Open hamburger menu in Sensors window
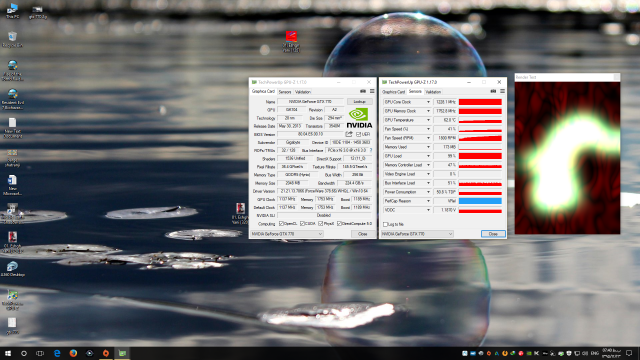Image resolution: width=640 pixels, height=360 pixels. tap(502, 91)
